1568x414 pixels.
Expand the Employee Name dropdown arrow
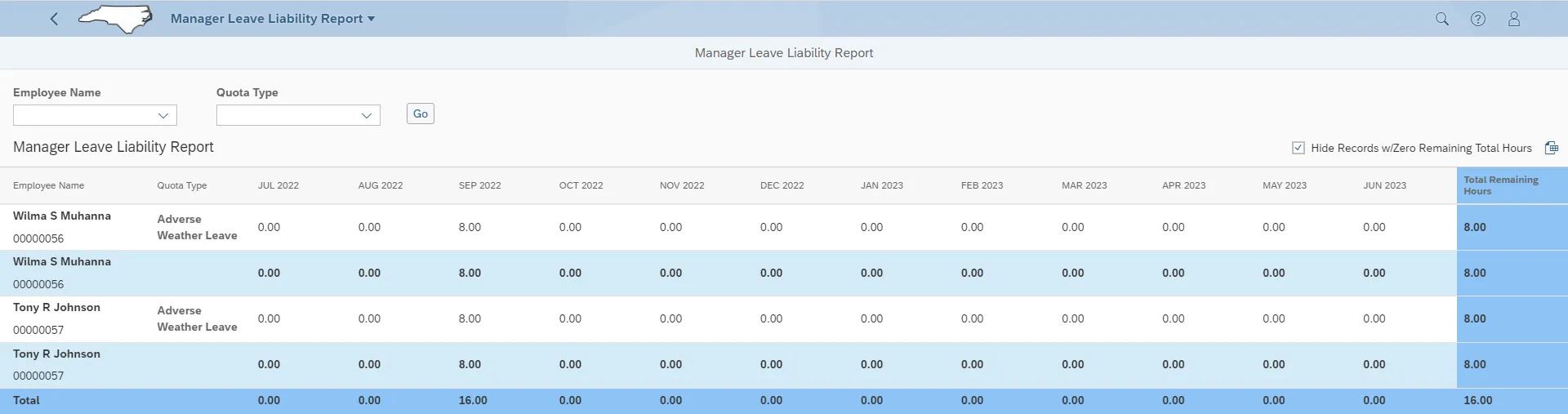coord(163,116)
